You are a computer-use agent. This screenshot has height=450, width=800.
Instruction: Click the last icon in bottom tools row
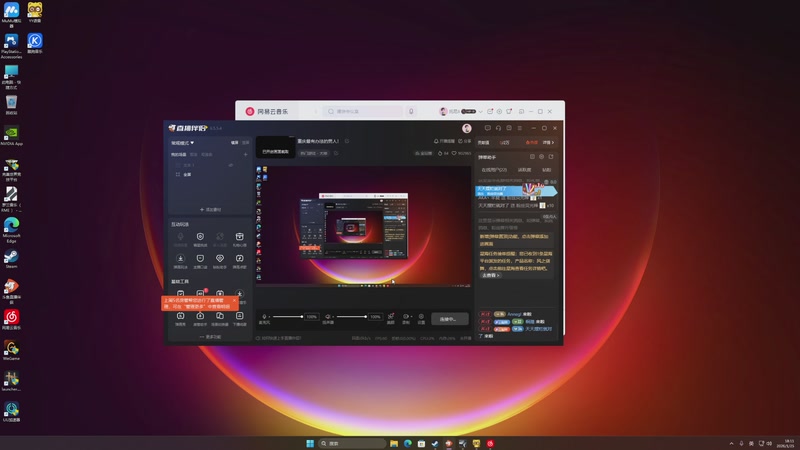[239, 316]
